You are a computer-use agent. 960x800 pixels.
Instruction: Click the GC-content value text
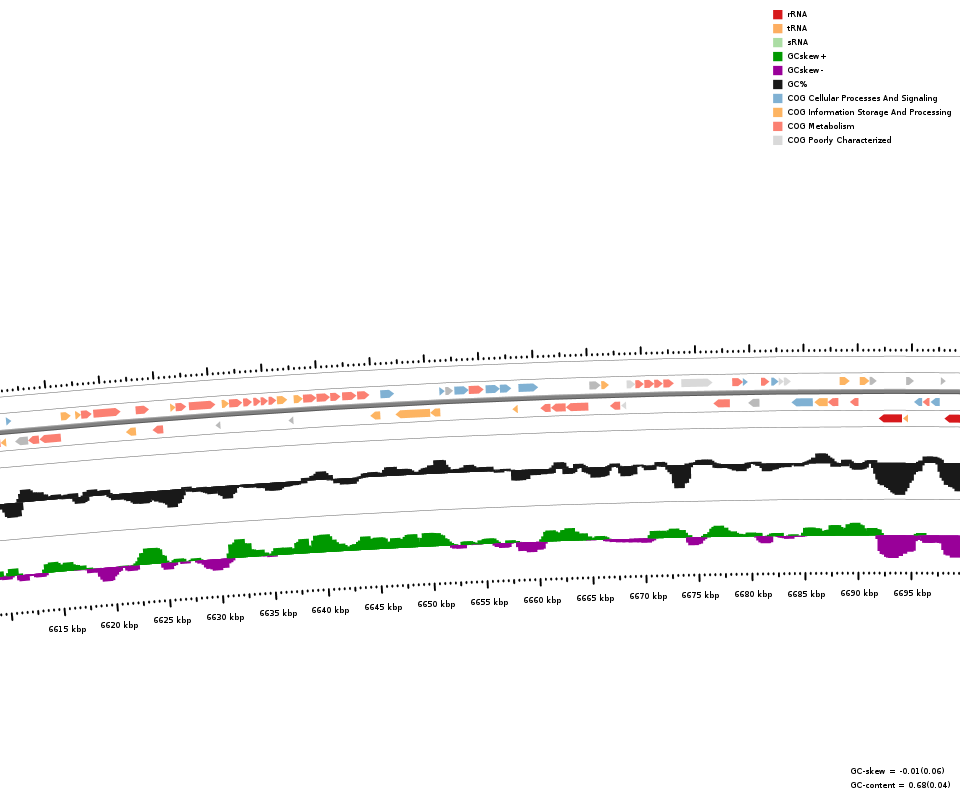900,785
